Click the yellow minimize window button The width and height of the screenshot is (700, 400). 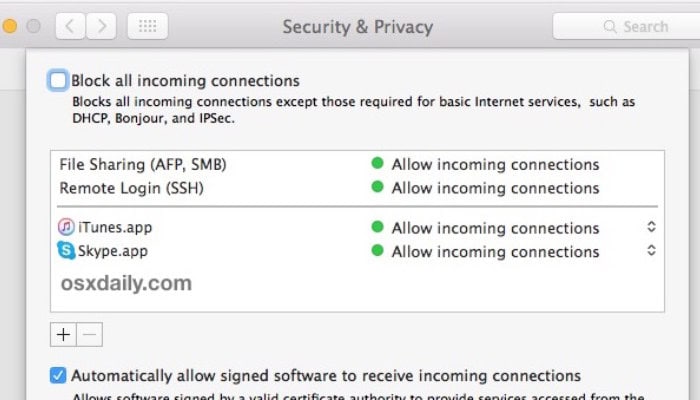coord(9,26)
